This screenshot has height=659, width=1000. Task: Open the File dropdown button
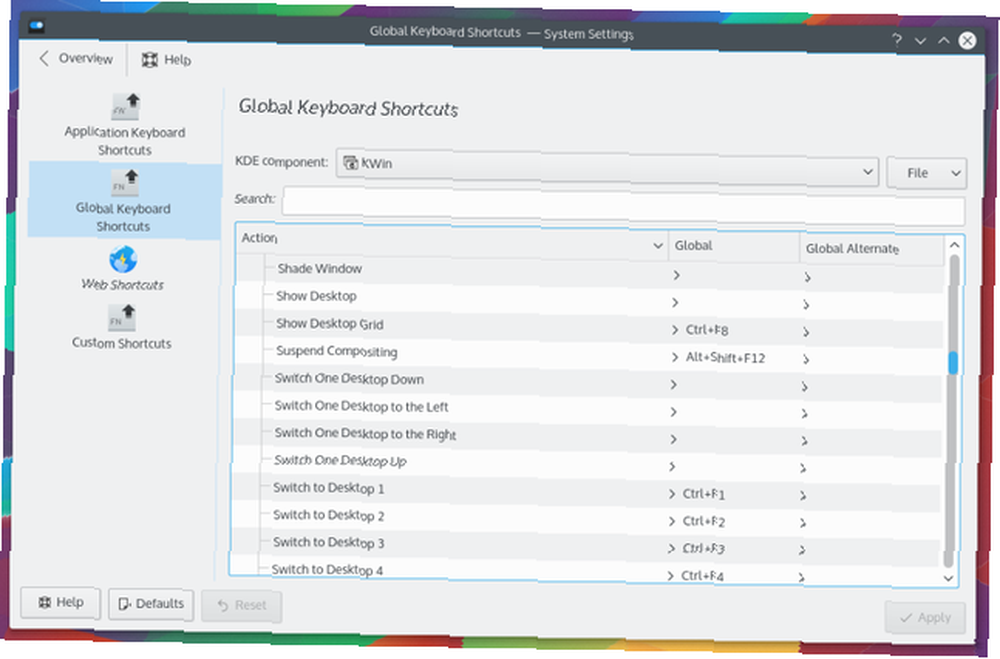pyautogui.click(x=927, y=173)
